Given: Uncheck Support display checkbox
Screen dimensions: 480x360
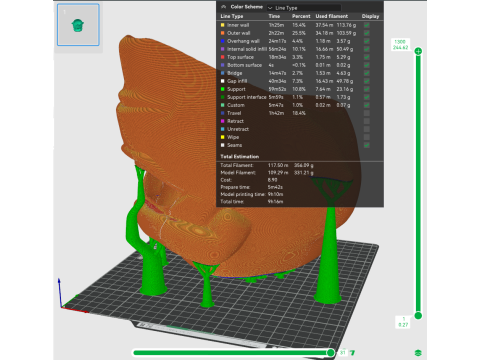Looking at the screenshot, I should click(x=367, y=89).
